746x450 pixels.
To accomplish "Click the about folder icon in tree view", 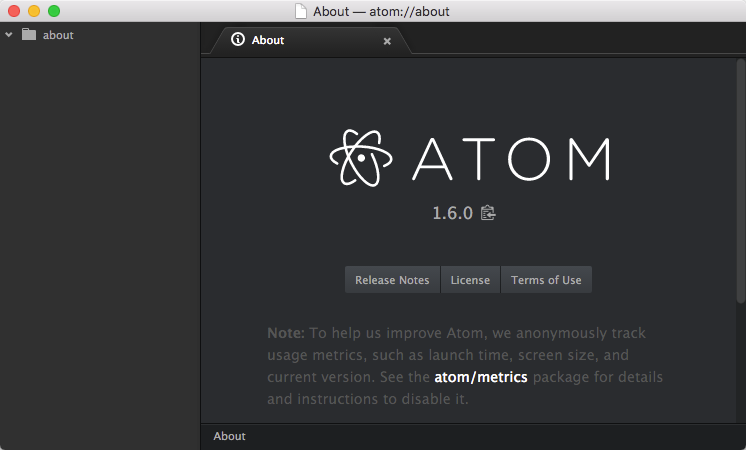I will [29, 35].
